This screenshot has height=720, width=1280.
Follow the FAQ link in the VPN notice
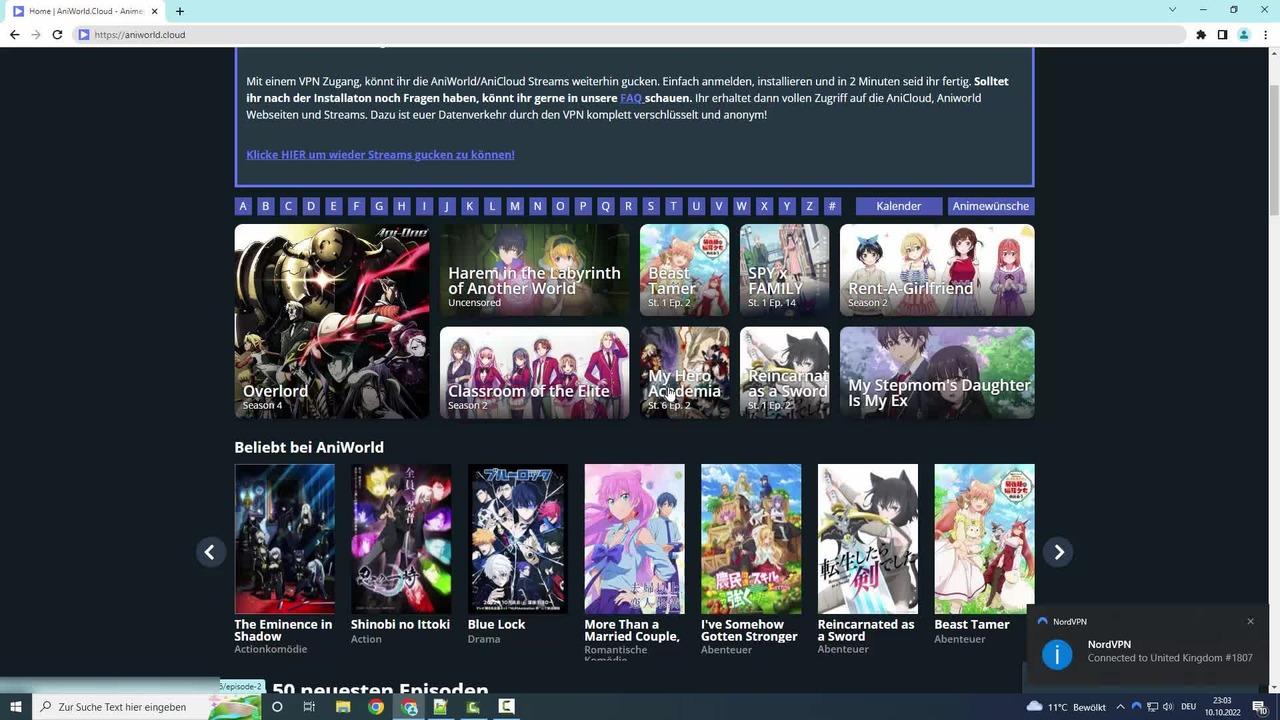coord(631,98)
